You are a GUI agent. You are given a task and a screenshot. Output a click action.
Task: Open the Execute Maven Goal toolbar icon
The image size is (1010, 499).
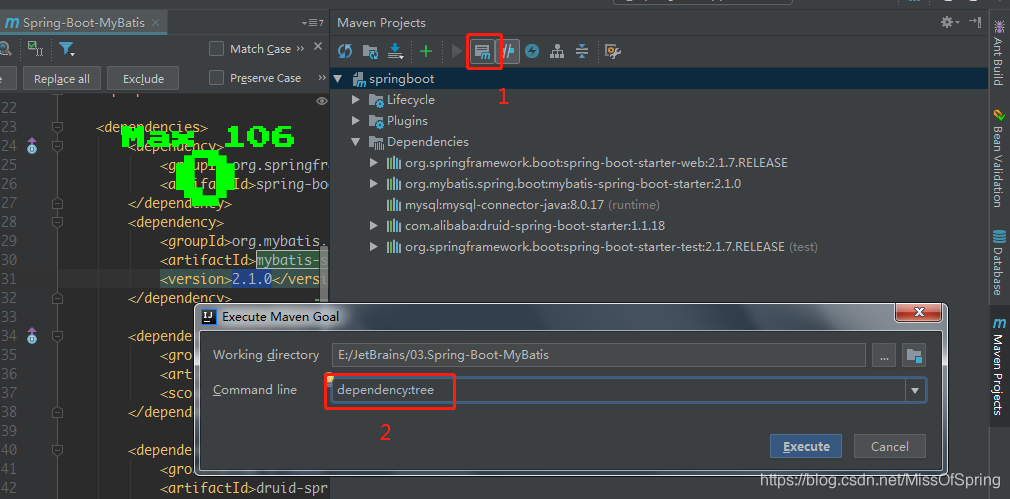click(x=482, y=52)
